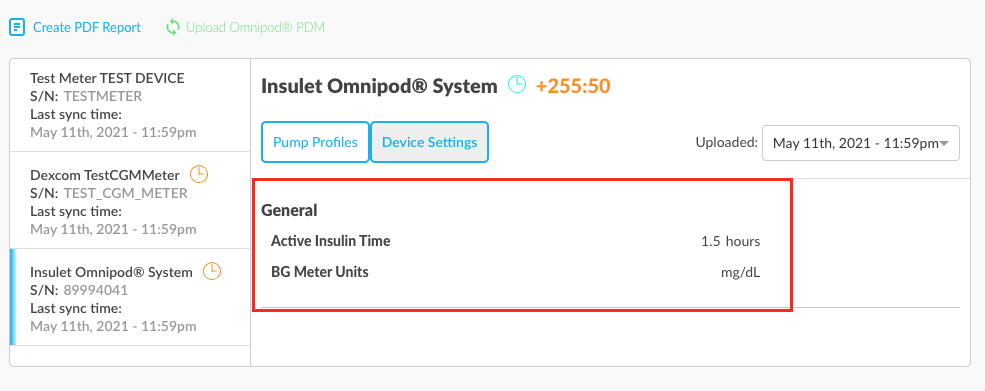Click the Insulet Omnipod® System page heading
The height and width of the screenshot is (391, 985).
(379, 85)
